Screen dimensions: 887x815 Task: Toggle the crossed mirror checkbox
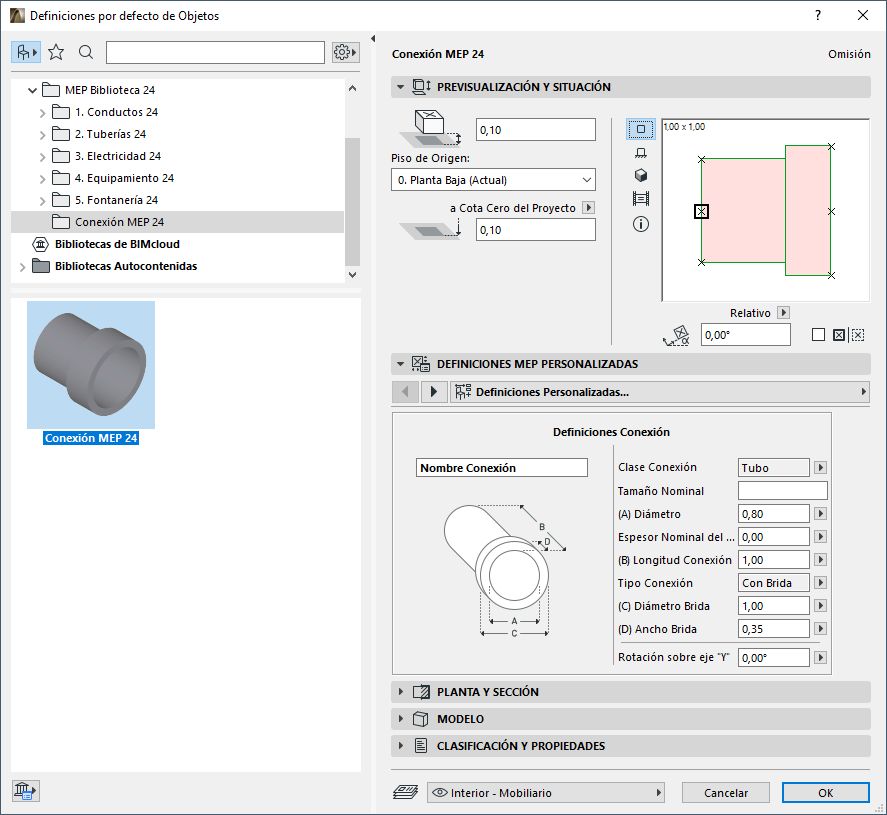[839, 335]
